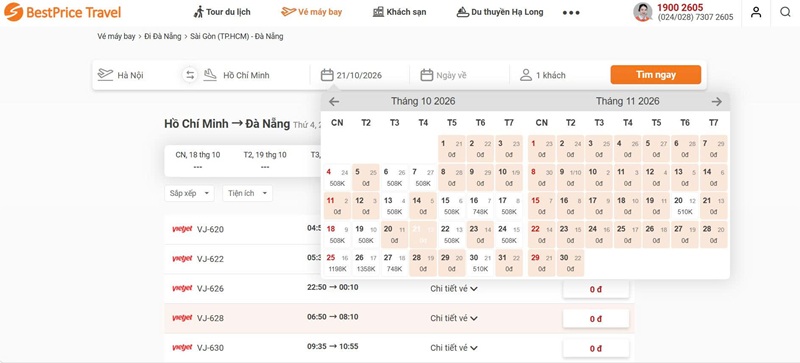Expand Chi tiết vé for VJ-626
Viewport: 800px width, 363px height.
454,288
